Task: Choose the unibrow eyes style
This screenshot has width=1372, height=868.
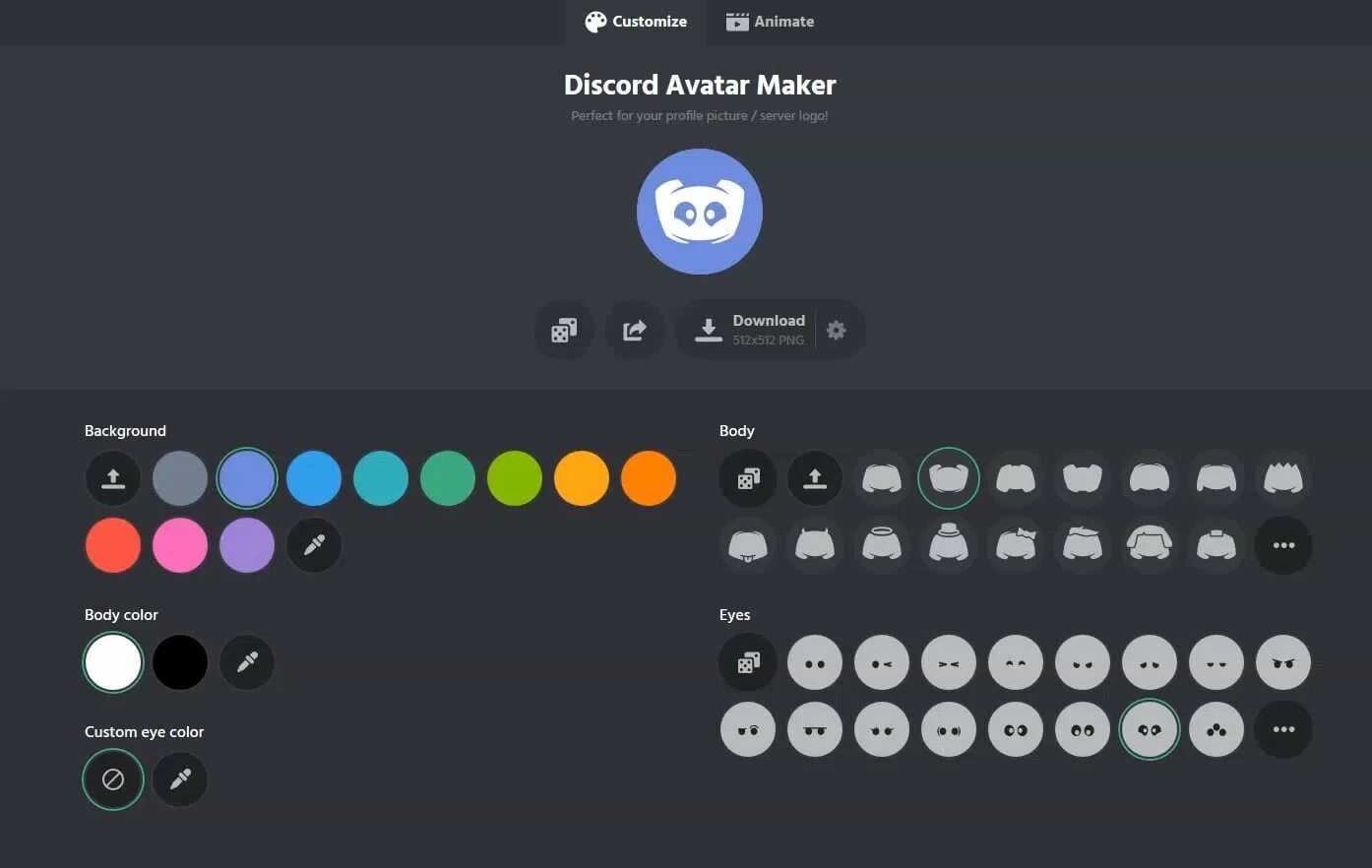Action: (815, 729)
